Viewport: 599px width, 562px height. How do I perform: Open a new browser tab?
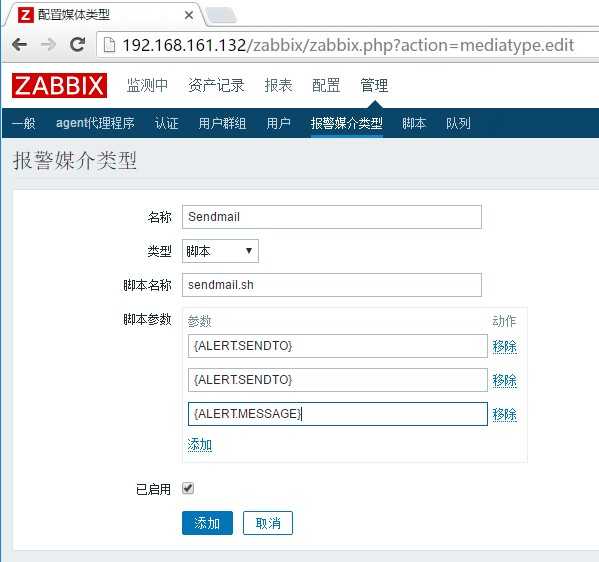tap(221, 15)
